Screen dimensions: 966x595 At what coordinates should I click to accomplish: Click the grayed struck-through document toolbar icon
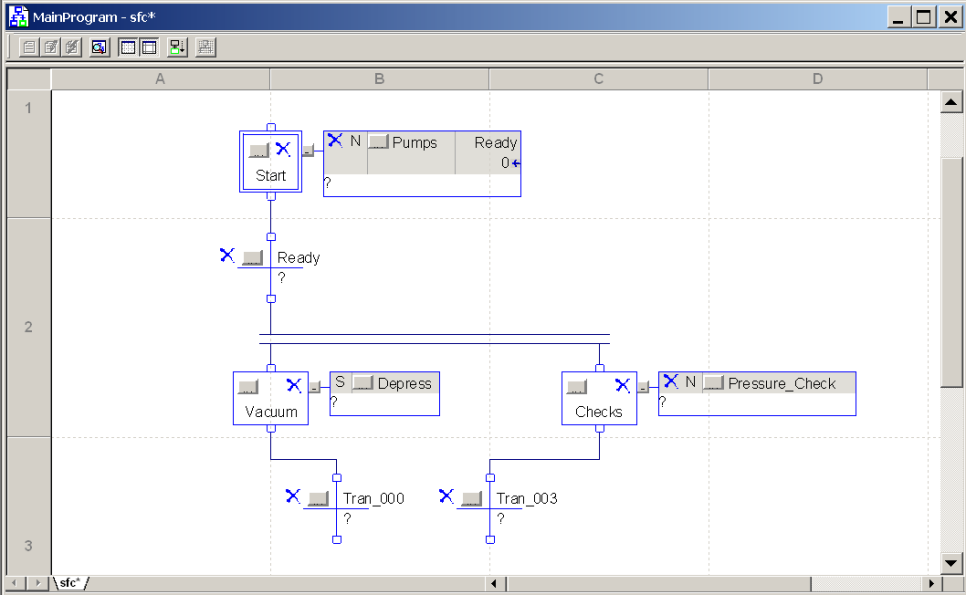(72, 47)
